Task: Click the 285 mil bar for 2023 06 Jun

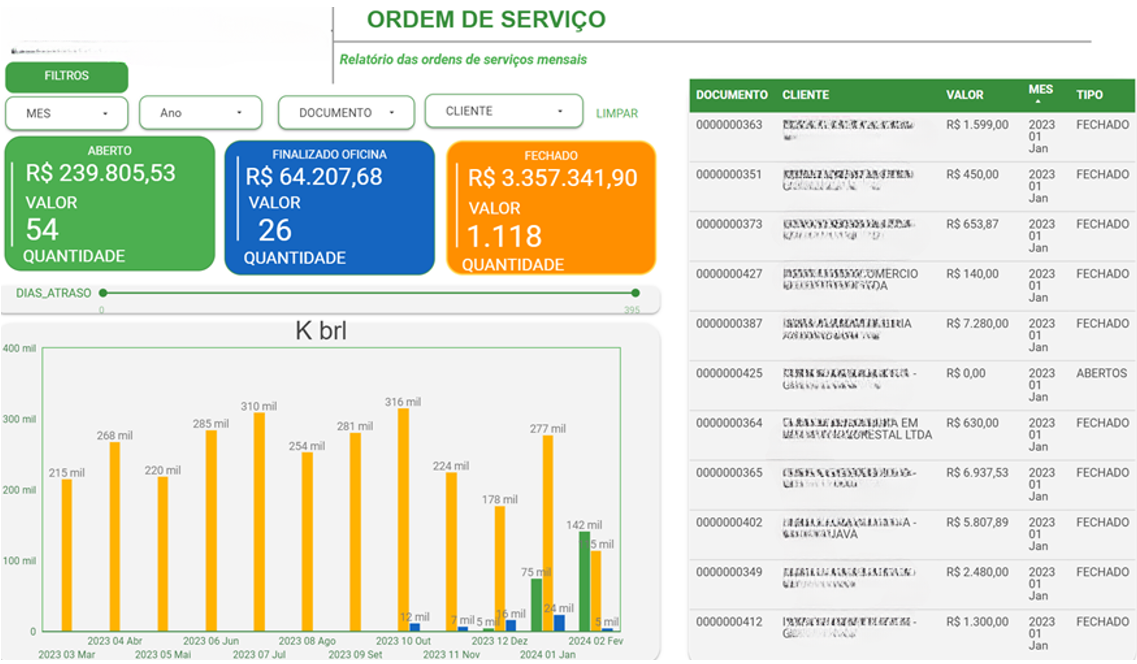Action: point(211,531)
